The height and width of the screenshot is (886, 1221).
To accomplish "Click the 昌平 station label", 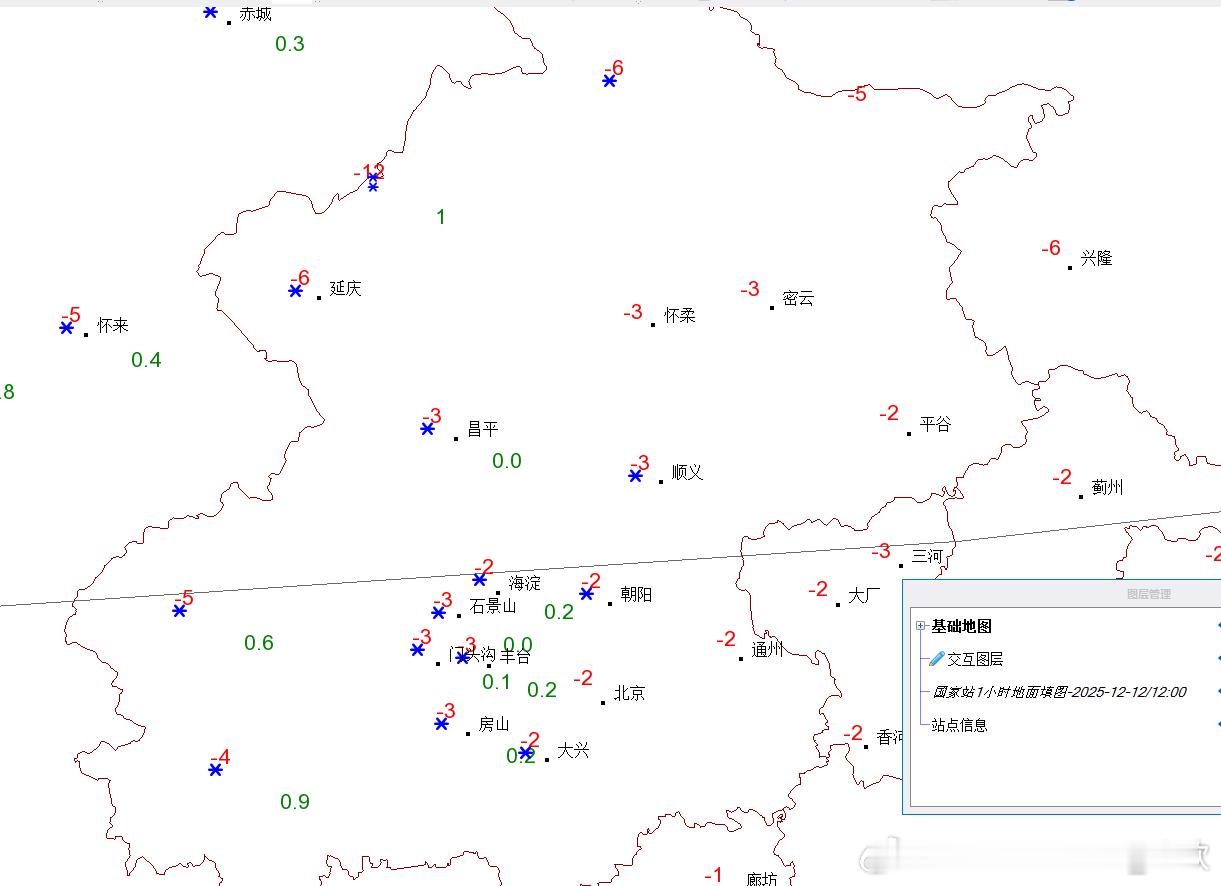I will (x=482, y=429).
